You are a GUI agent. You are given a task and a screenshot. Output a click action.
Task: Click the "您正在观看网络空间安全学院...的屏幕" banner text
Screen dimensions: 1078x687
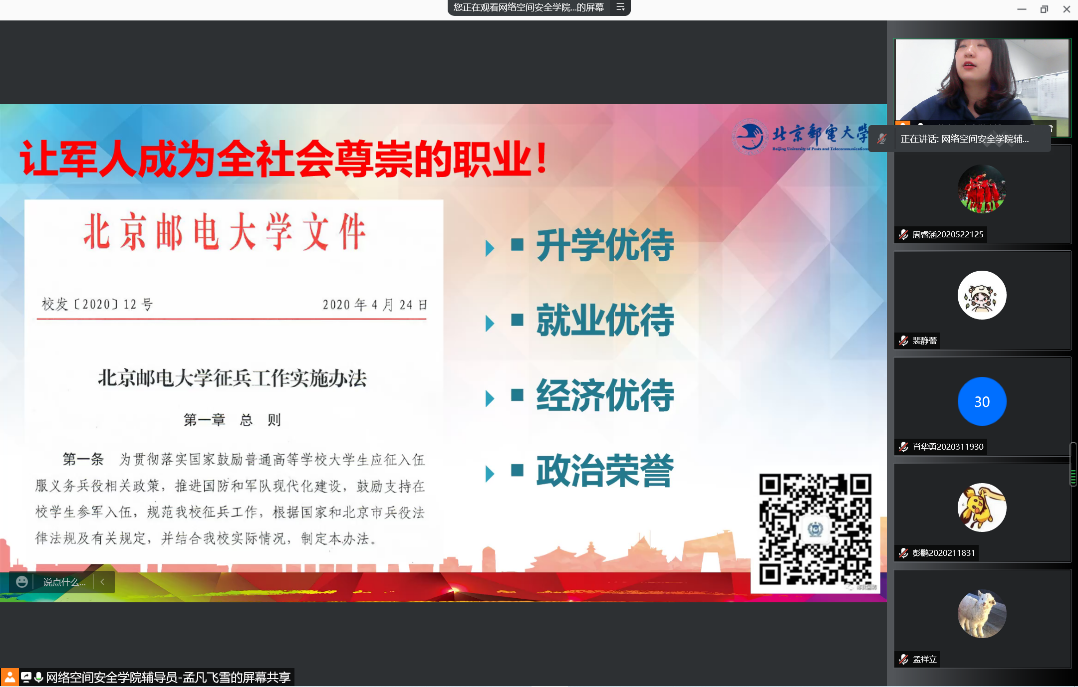529,8
